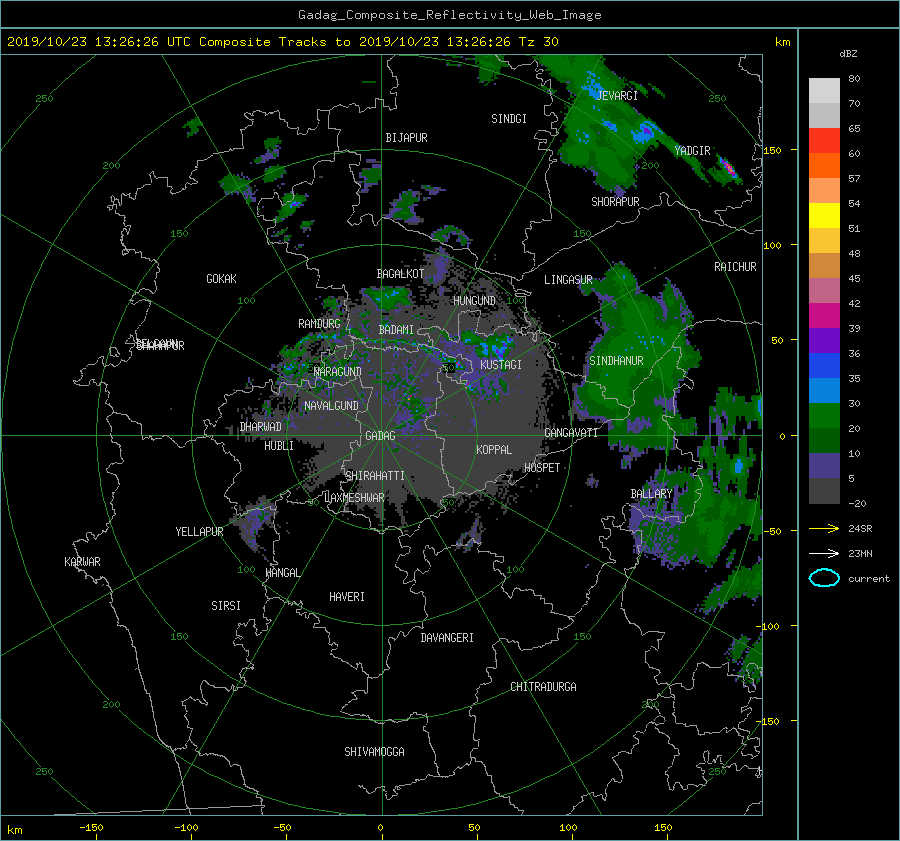Click the LINGASUR city label
Viewport: 900px width, 841px height.
568,280
